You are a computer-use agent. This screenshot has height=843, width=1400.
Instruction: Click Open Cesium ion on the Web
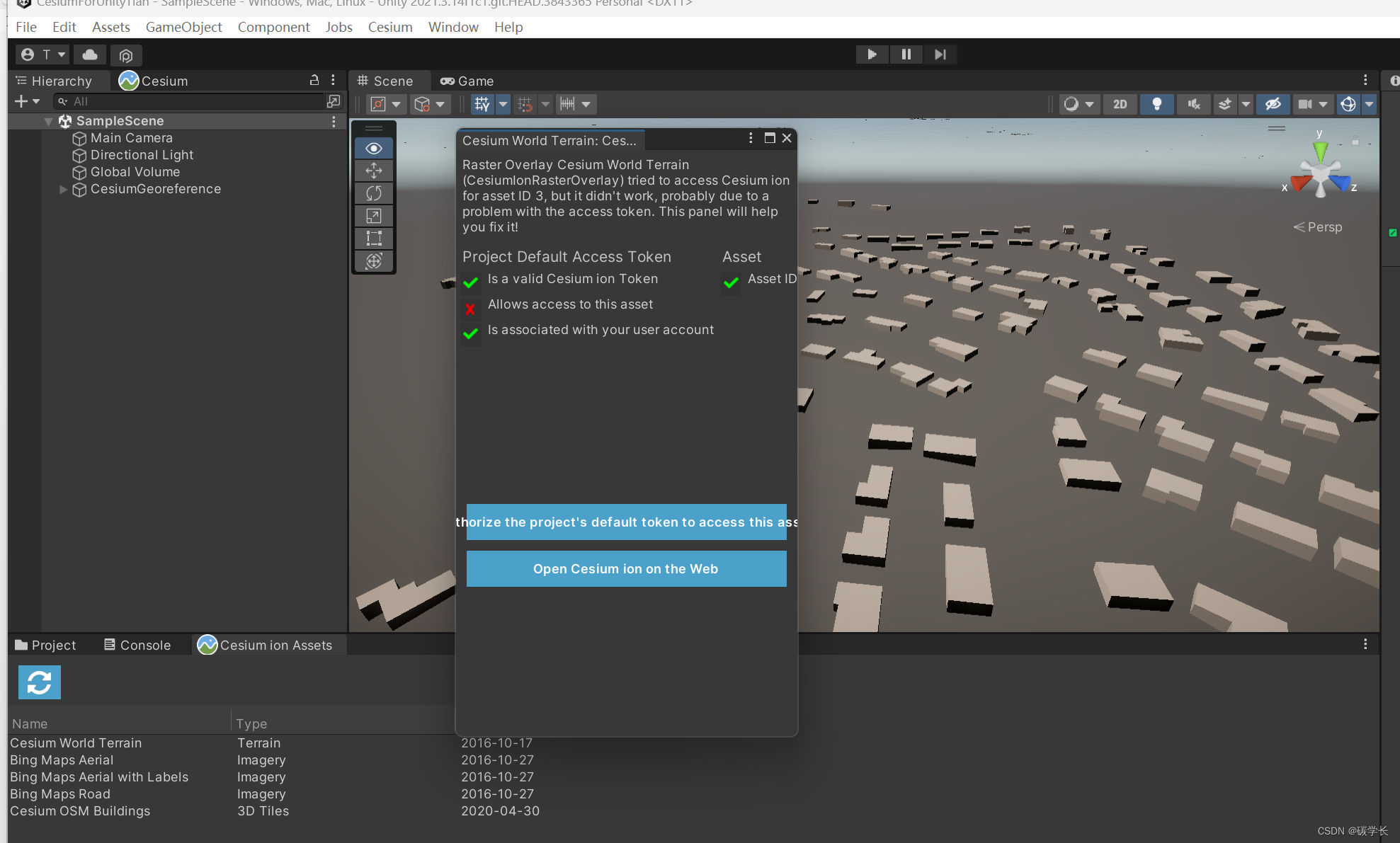pyautogui.click(x=626, y=569)
